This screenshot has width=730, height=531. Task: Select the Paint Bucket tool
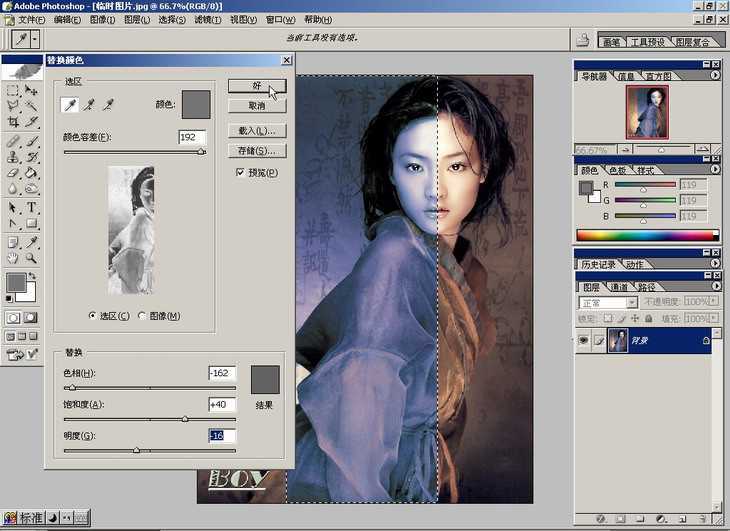click(31, 173)
